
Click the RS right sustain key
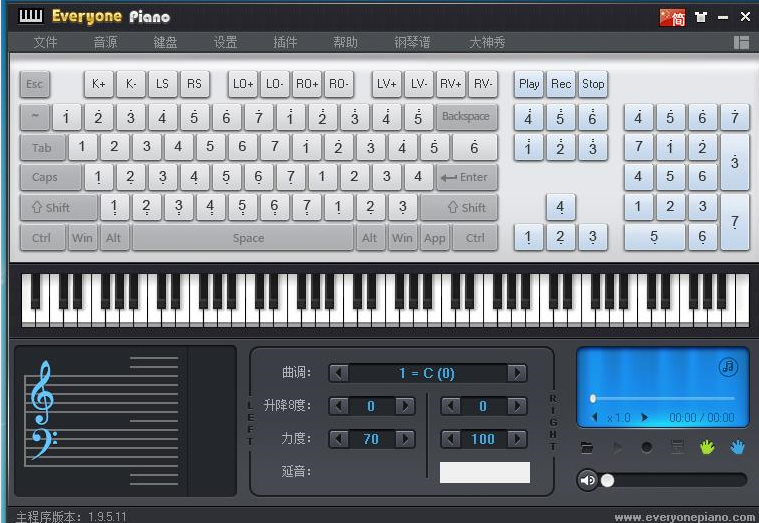pyautogui.click(x=194, y=84)
